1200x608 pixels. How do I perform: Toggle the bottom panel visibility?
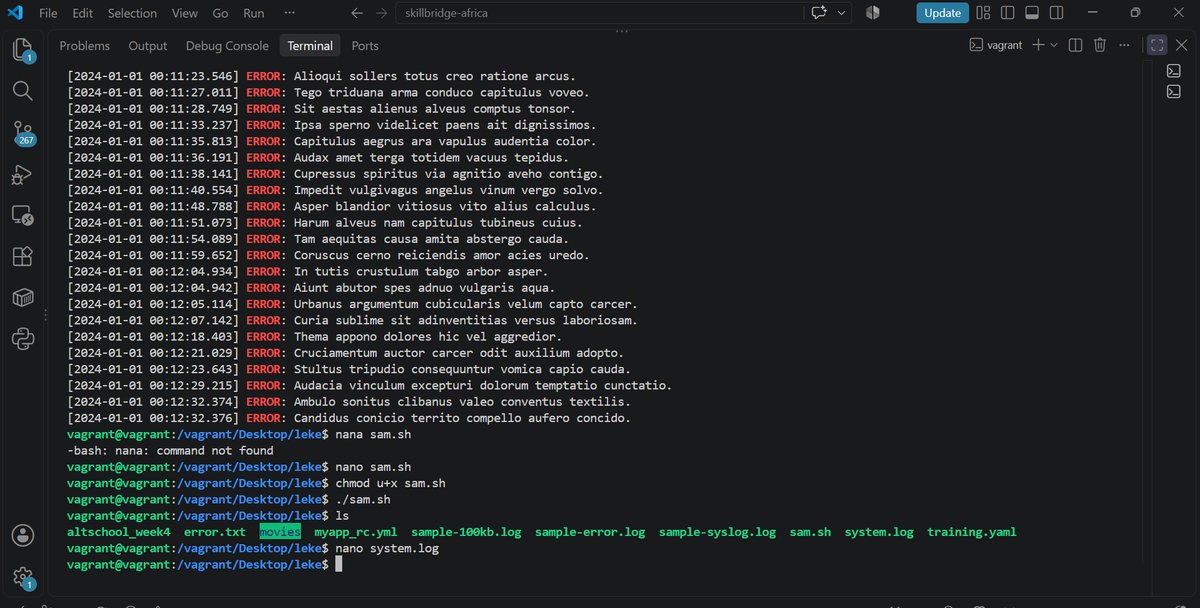[x=1031, y=13]
